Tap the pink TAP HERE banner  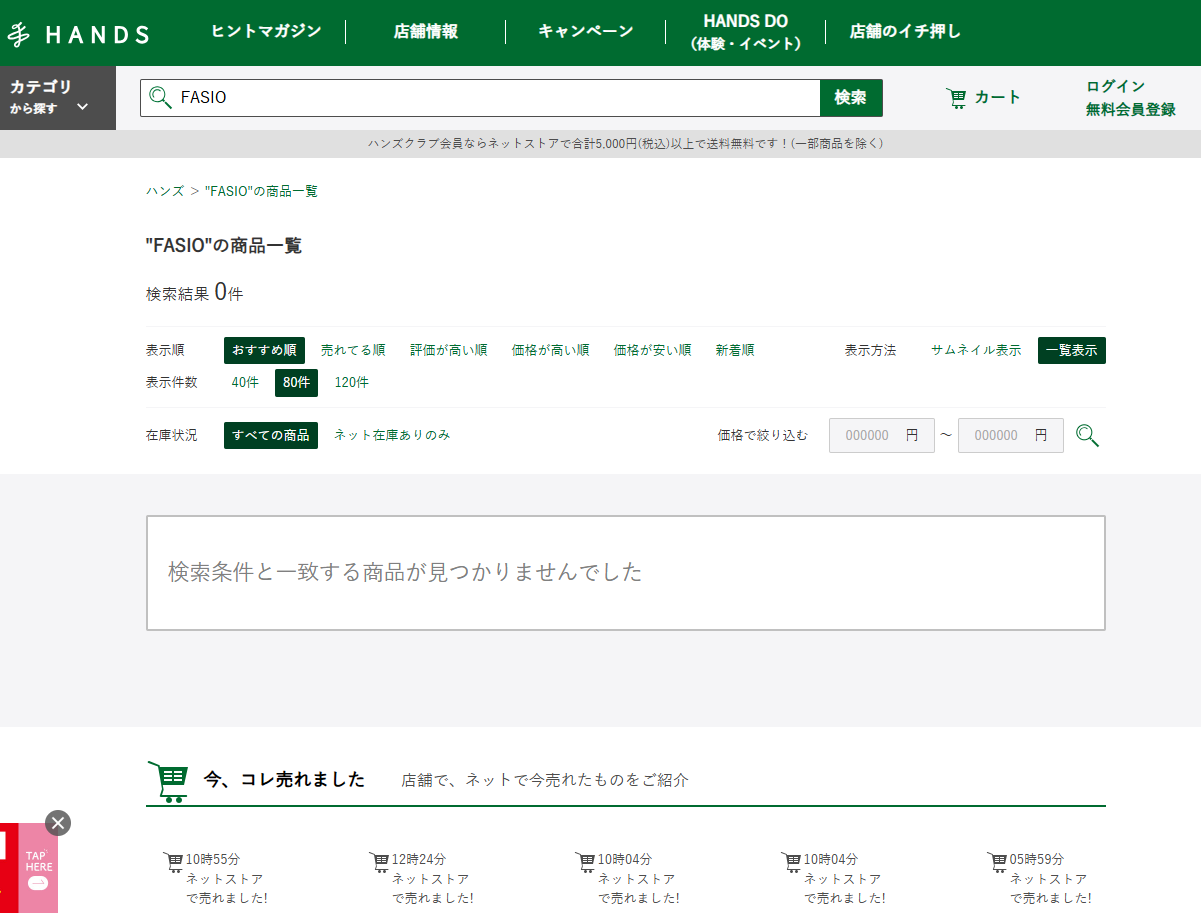(x=38, y=868)
